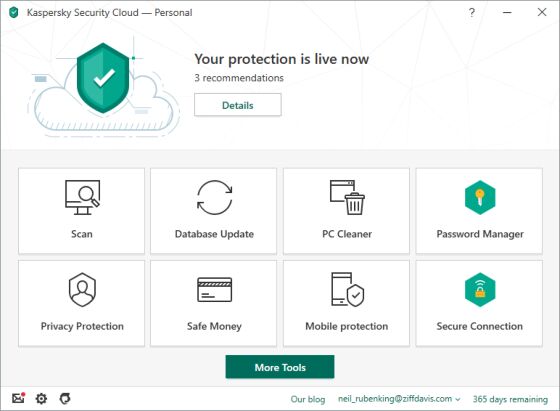
Task: Click the Mobile protection label
Action: click(346, 326)
